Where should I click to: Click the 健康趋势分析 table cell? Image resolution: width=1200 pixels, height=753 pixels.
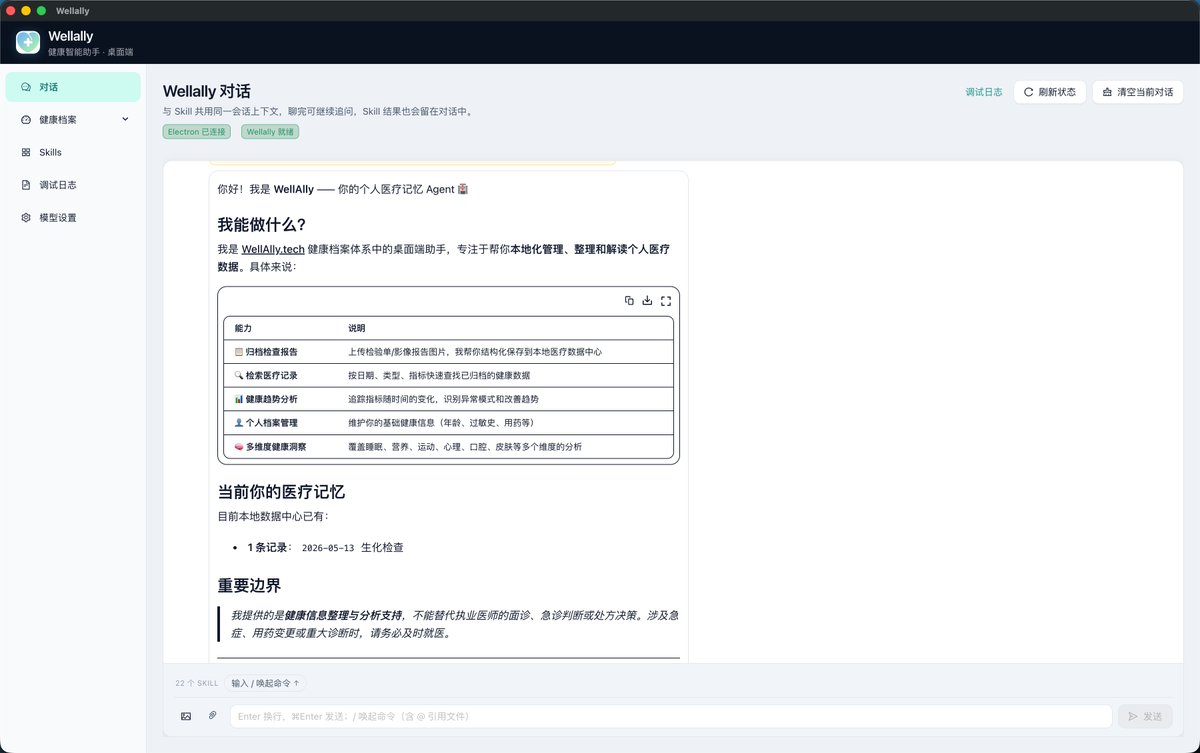pos(282,399)
